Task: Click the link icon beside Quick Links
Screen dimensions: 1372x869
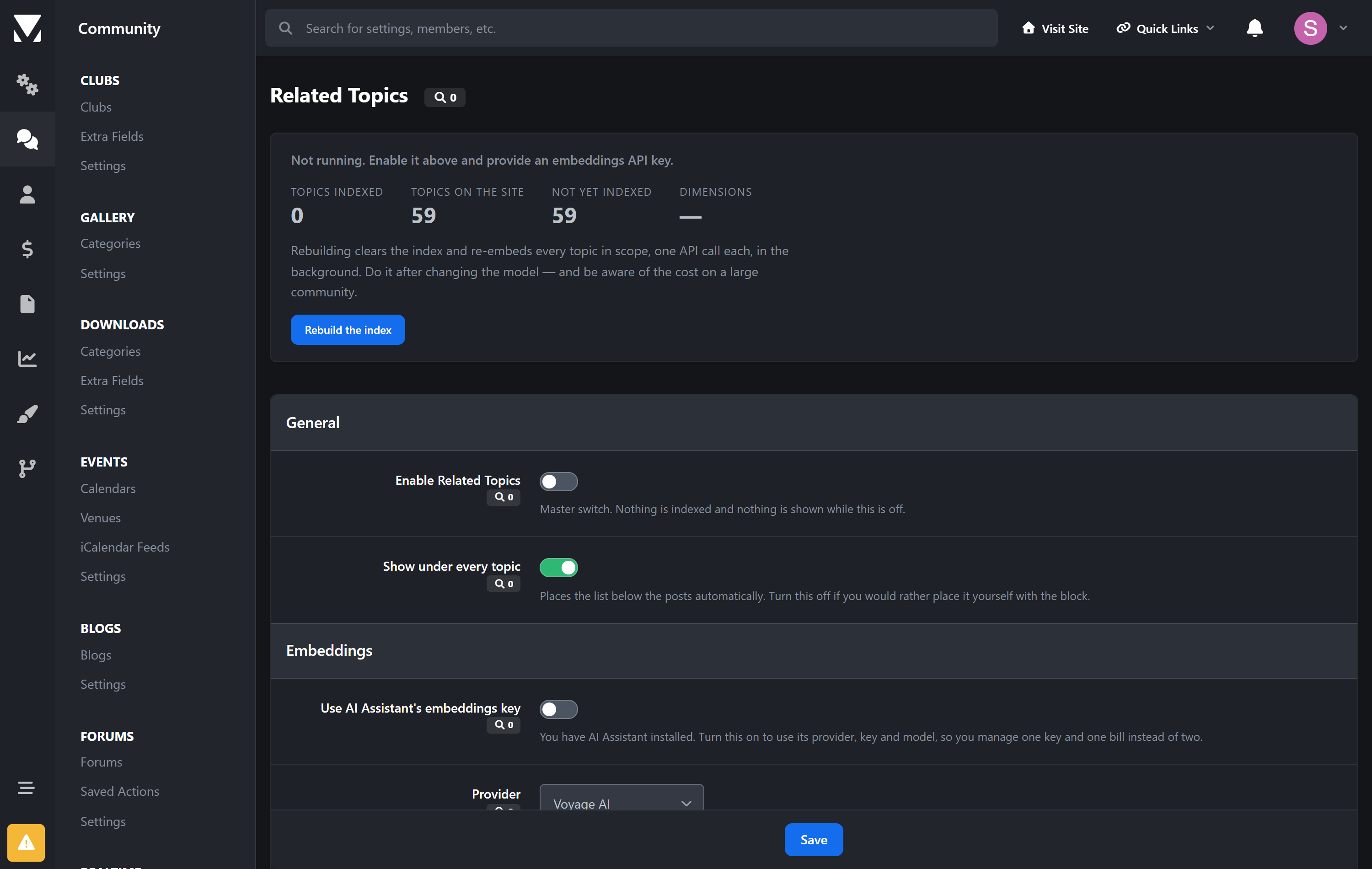Action: point(1123,28)
